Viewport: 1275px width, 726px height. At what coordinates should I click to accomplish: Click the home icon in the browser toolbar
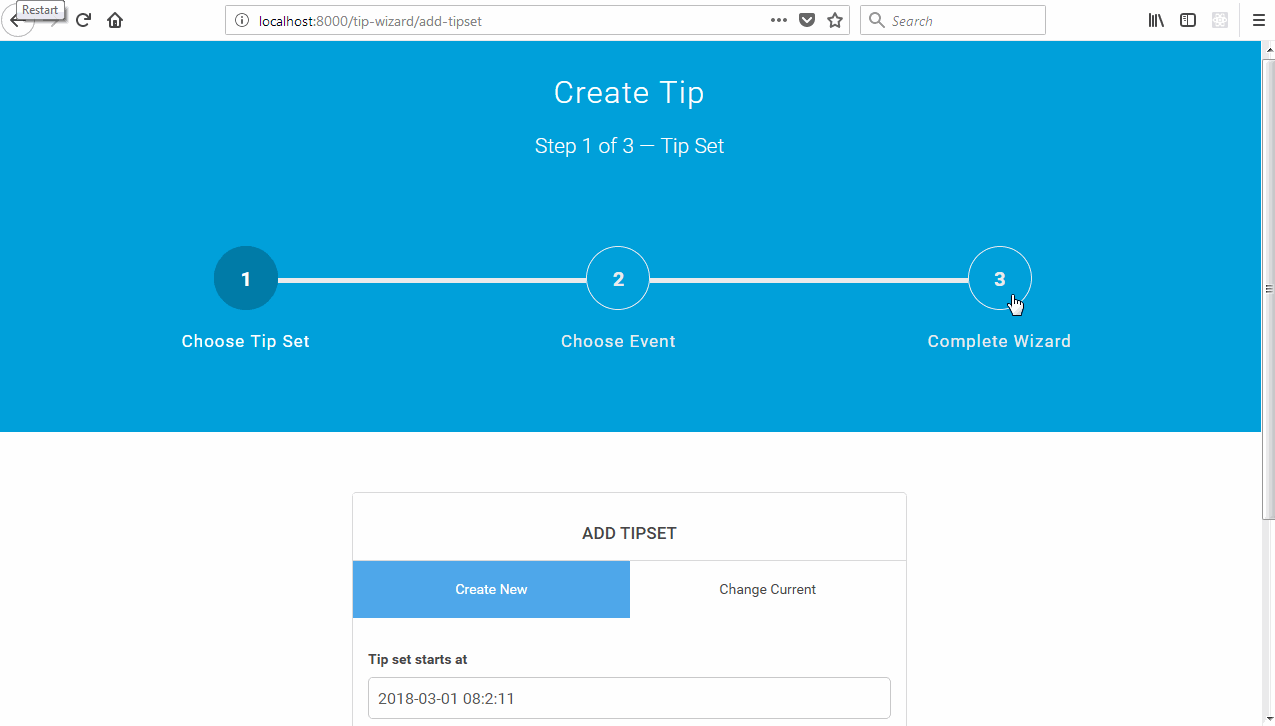click(x=114, y=19)
